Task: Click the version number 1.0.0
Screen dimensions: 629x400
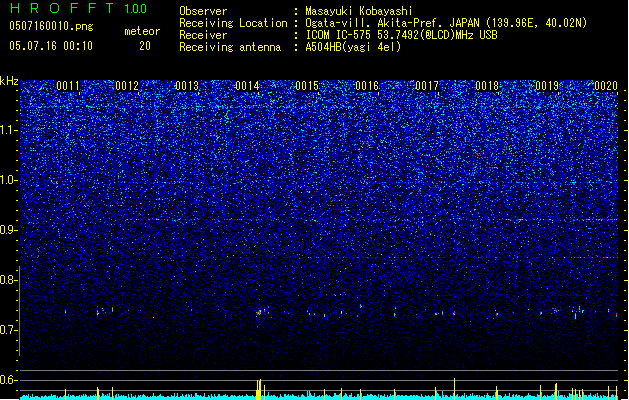Action: coord(136,9)
